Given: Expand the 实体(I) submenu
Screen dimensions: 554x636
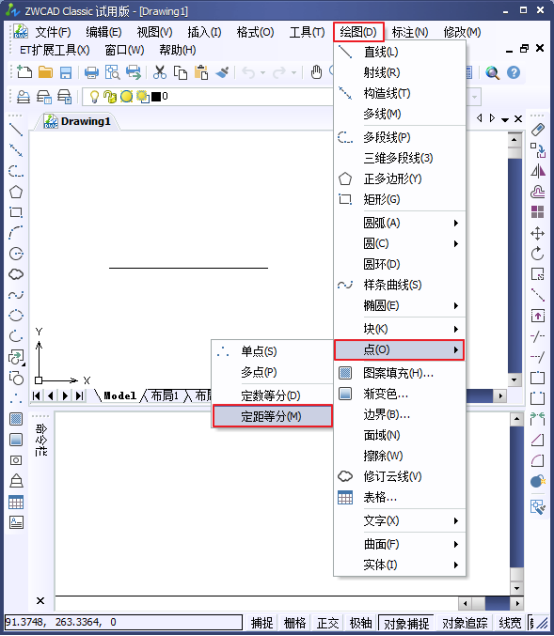Looking at the screenshot, I should pos(399,565).
